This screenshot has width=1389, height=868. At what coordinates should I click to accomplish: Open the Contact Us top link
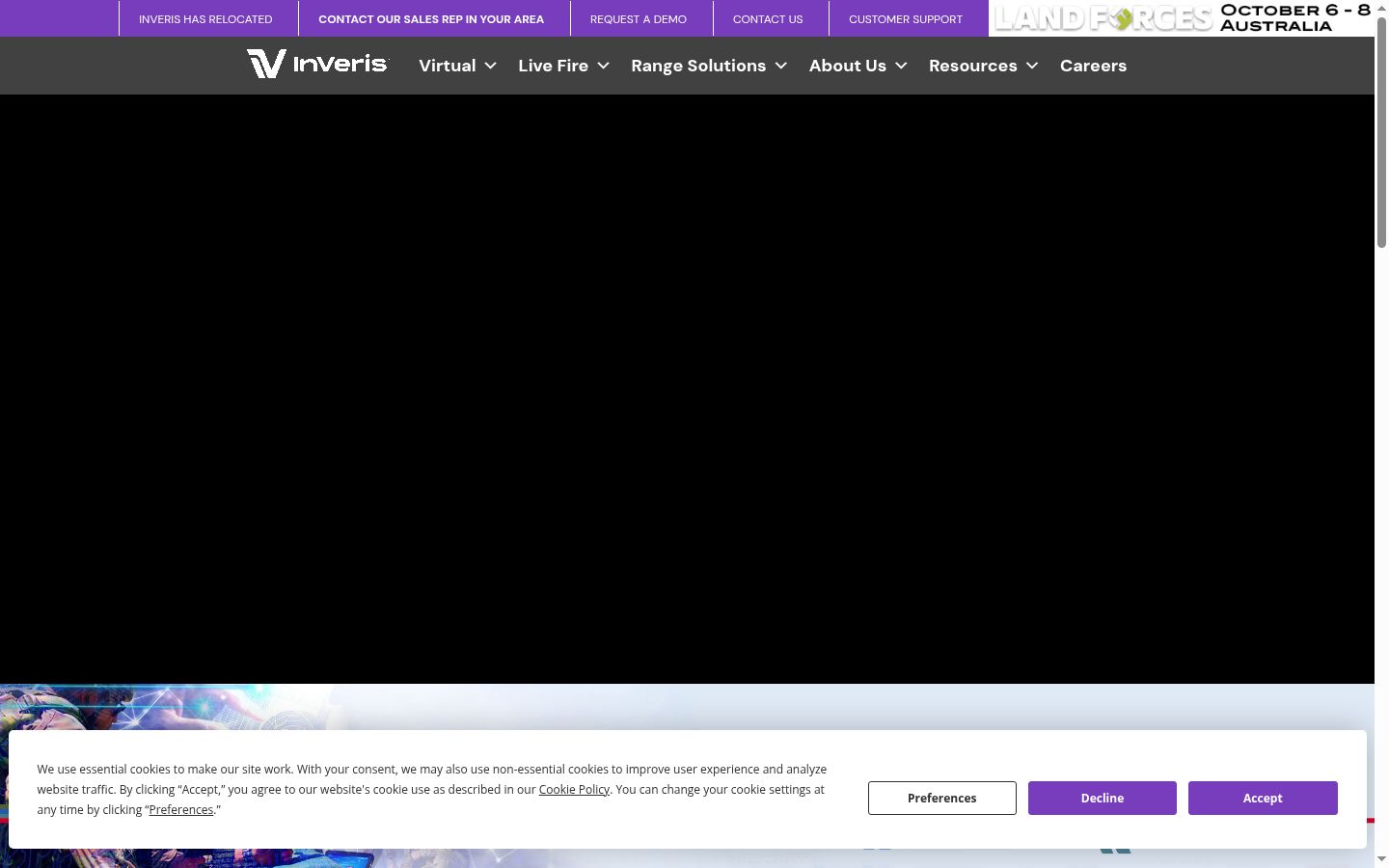click(768, 19)
